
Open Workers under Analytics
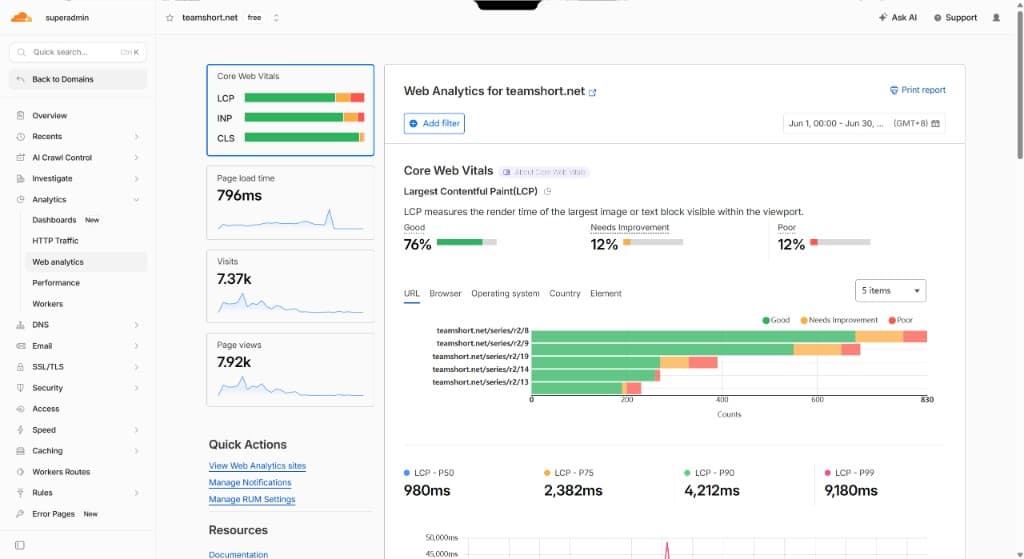[48, 304]
